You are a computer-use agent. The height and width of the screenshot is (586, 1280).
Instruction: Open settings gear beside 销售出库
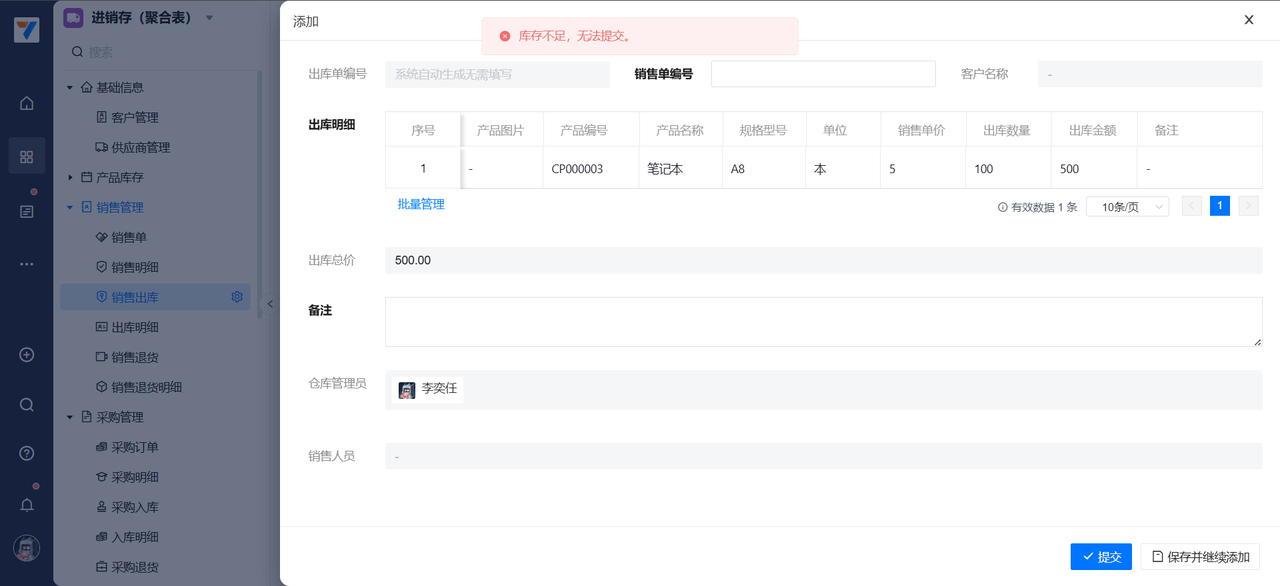237,297
